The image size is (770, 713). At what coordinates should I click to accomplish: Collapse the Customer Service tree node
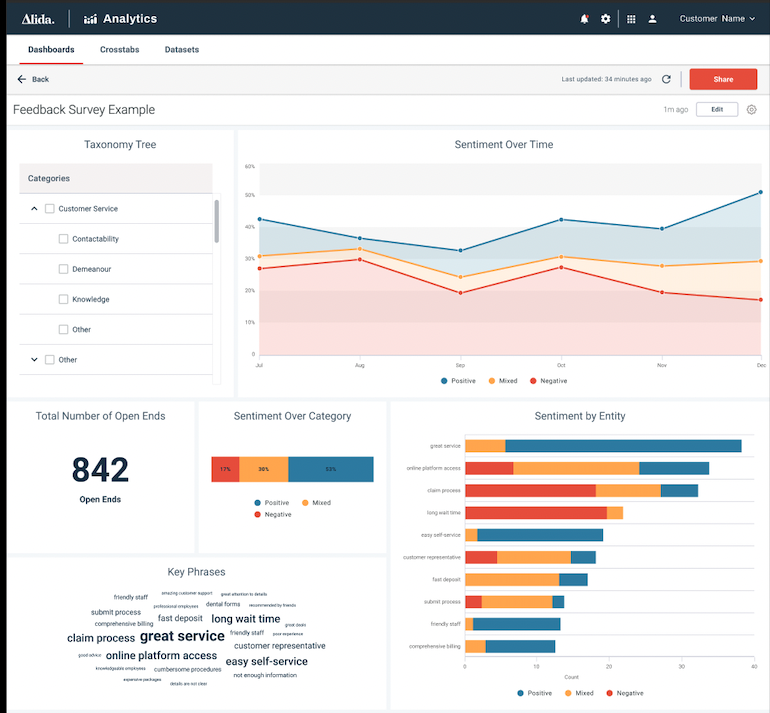[34, 209]
